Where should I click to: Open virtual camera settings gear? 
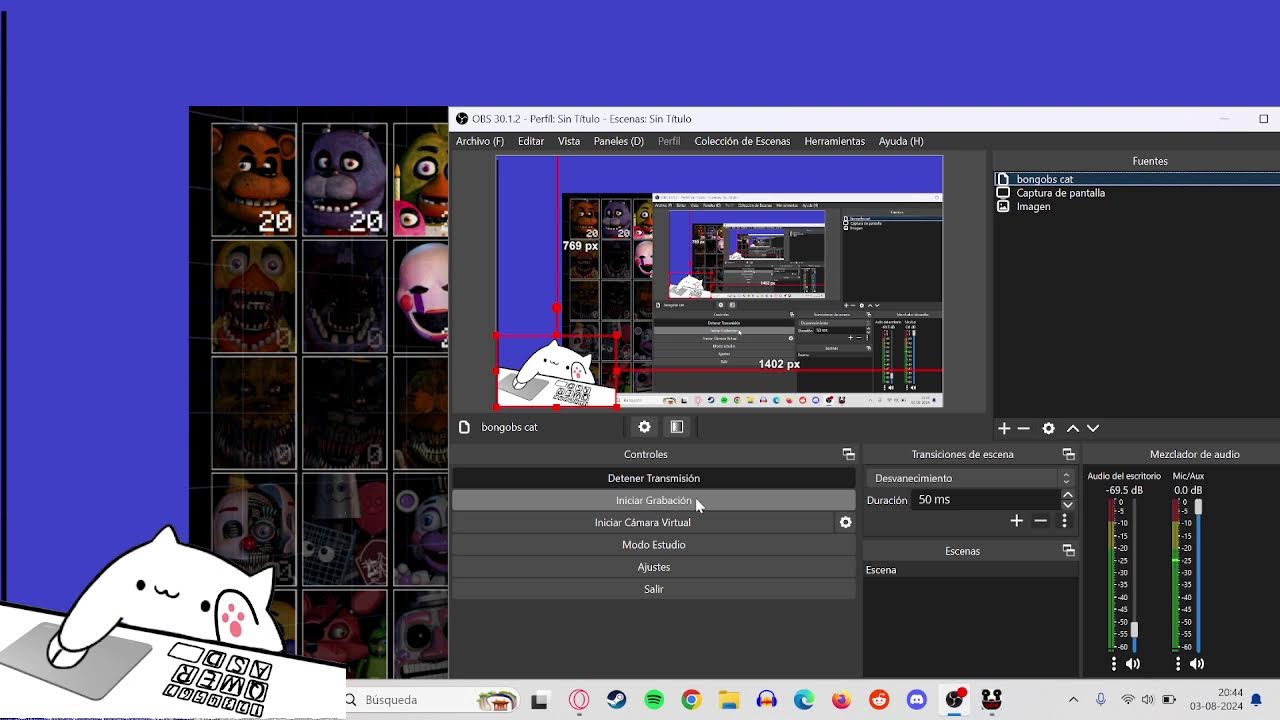[x=846, y=522]
